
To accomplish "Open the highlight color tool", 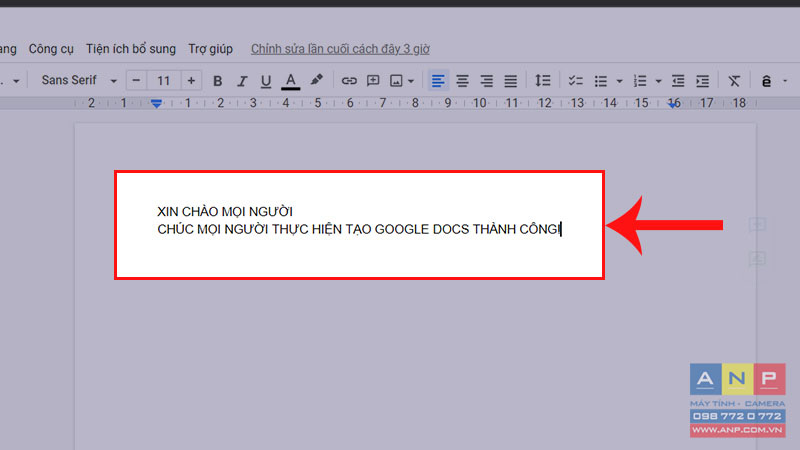I will [316, 80].
